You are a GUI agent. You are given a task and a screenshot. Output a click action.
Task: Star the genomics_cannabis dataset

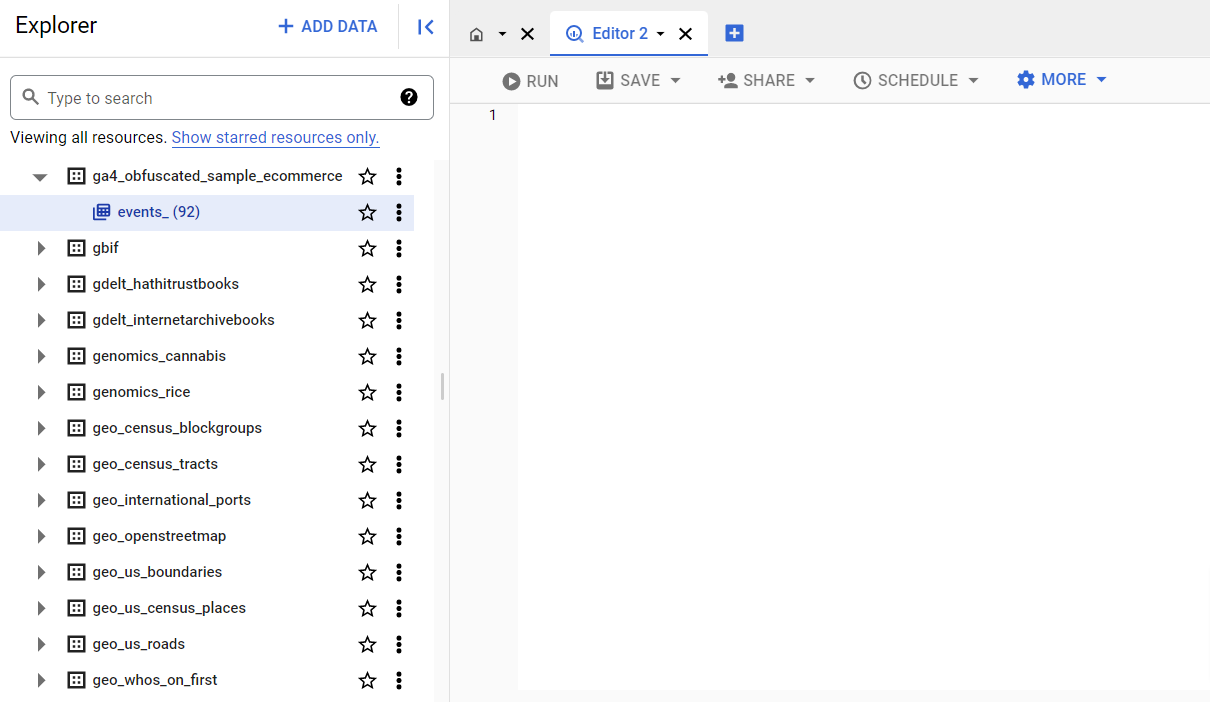click(x=367, y=356)
